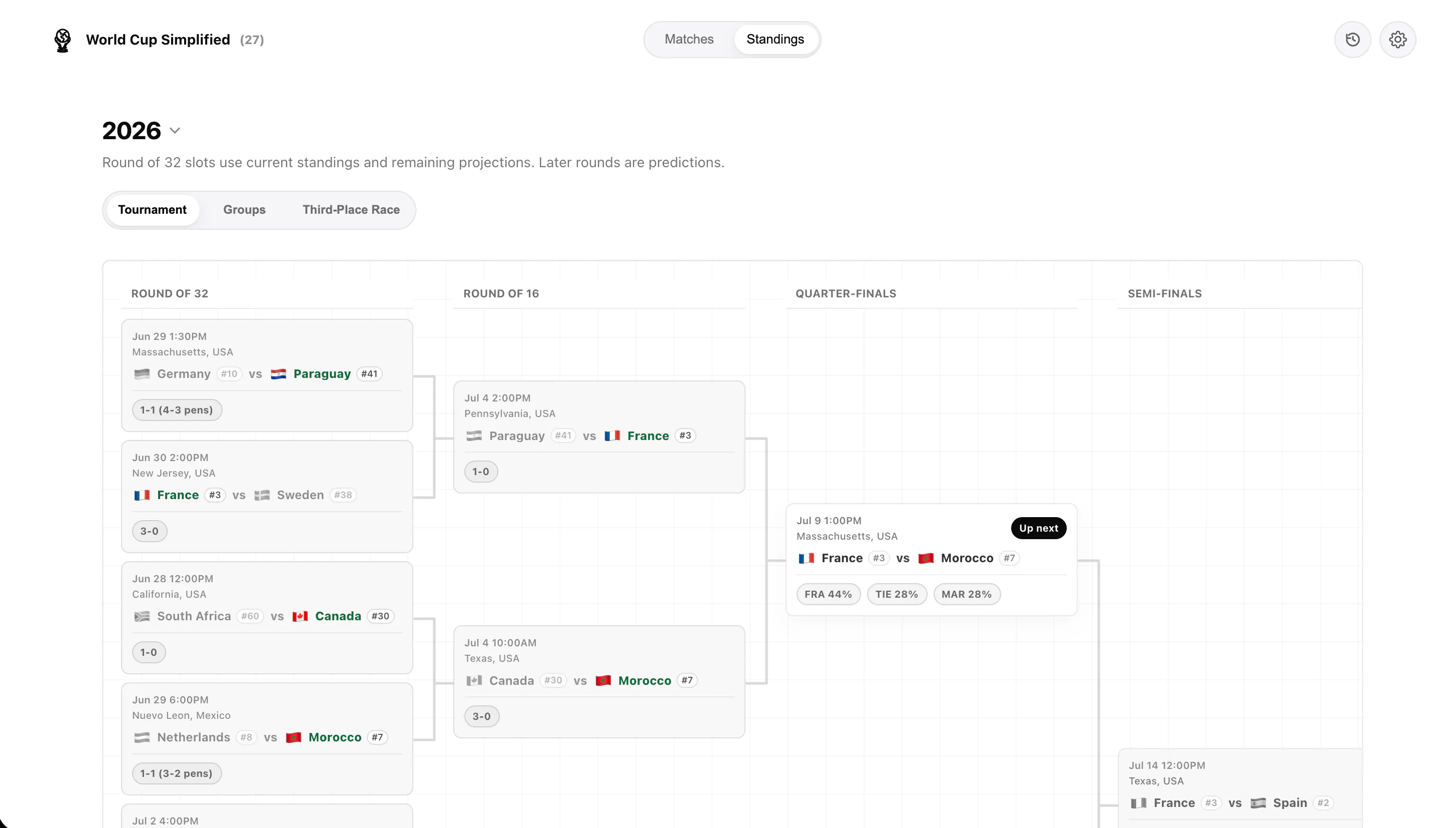The image size is (1456, 828).
Task: Click the Up next badge
Action: (x=1038, y=528)
